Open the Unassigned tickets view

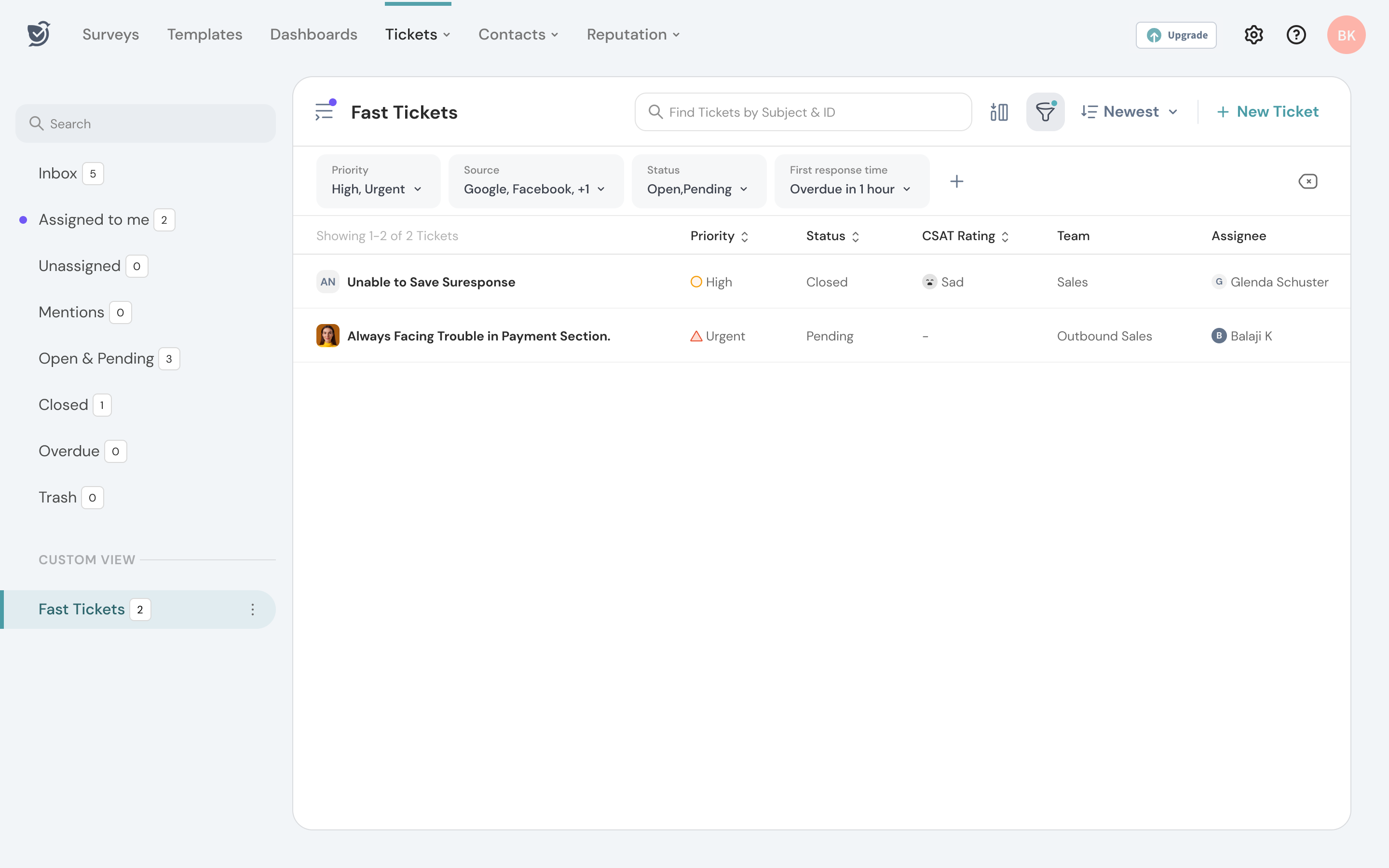93,266
